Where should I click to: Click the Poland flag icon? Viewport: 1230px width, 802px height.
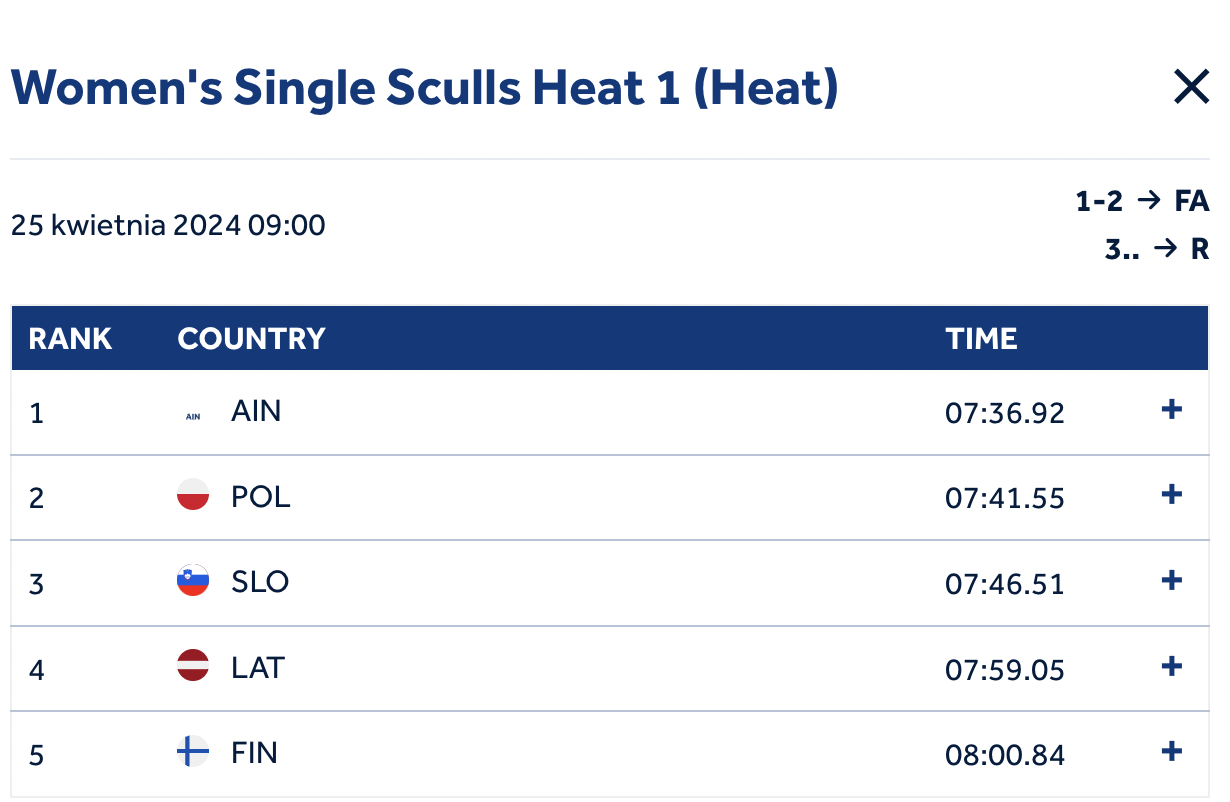pos(193,495)
